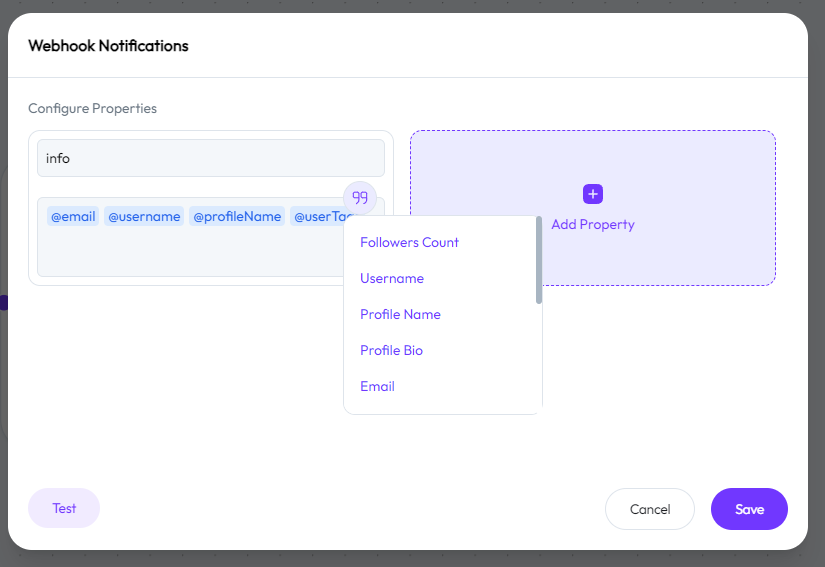Click empty space in the variables text area

point(189,252)
